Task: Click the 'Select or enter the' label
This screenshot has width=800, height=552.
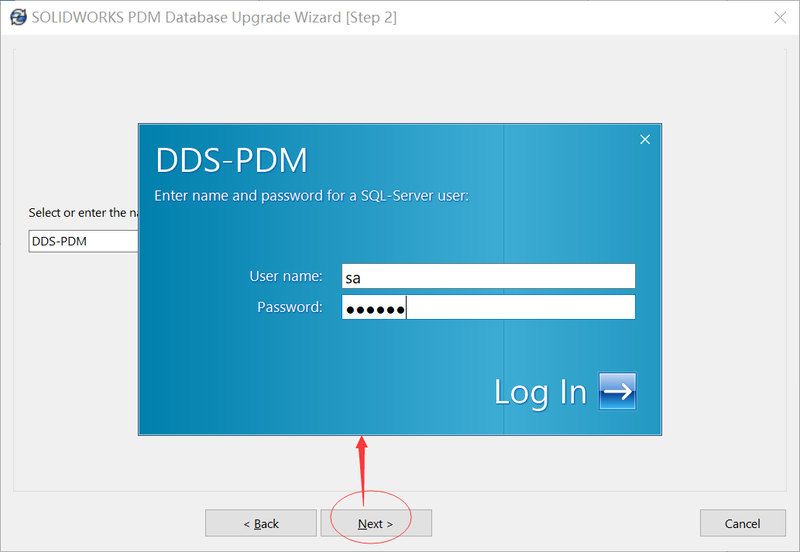Action: tap(83, 213)
